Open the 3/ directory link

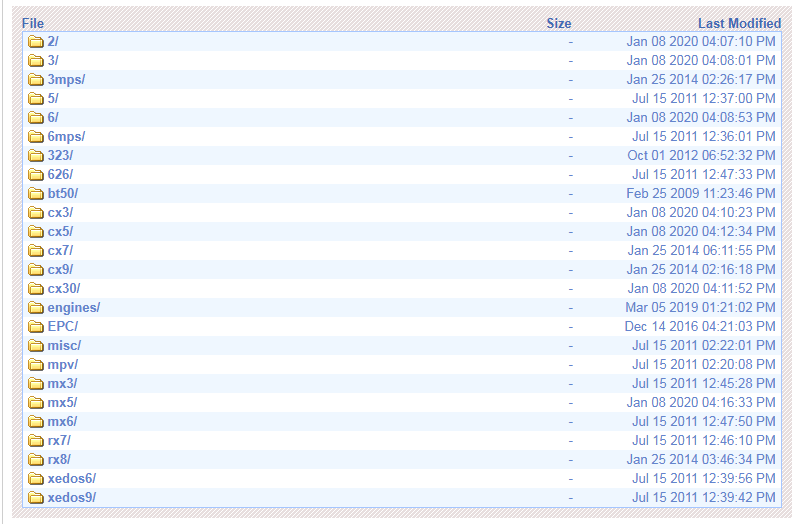[53, 61]
